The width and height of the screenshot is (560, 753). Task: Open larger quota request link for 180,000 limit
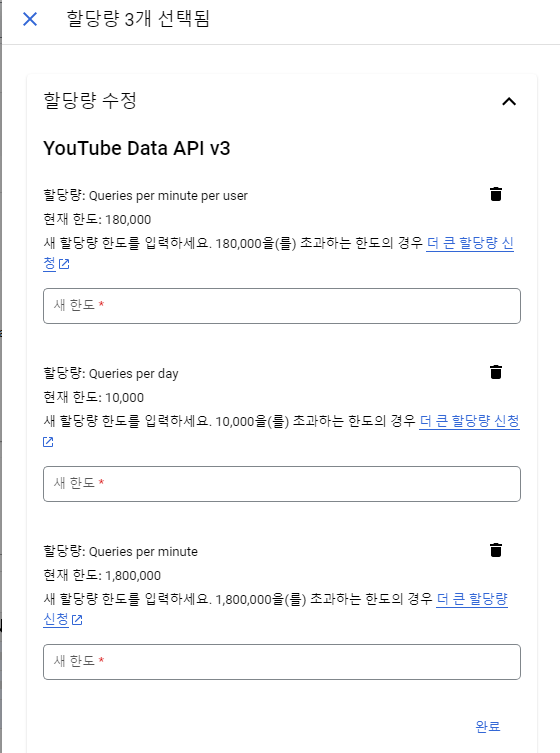click(470, 243)
